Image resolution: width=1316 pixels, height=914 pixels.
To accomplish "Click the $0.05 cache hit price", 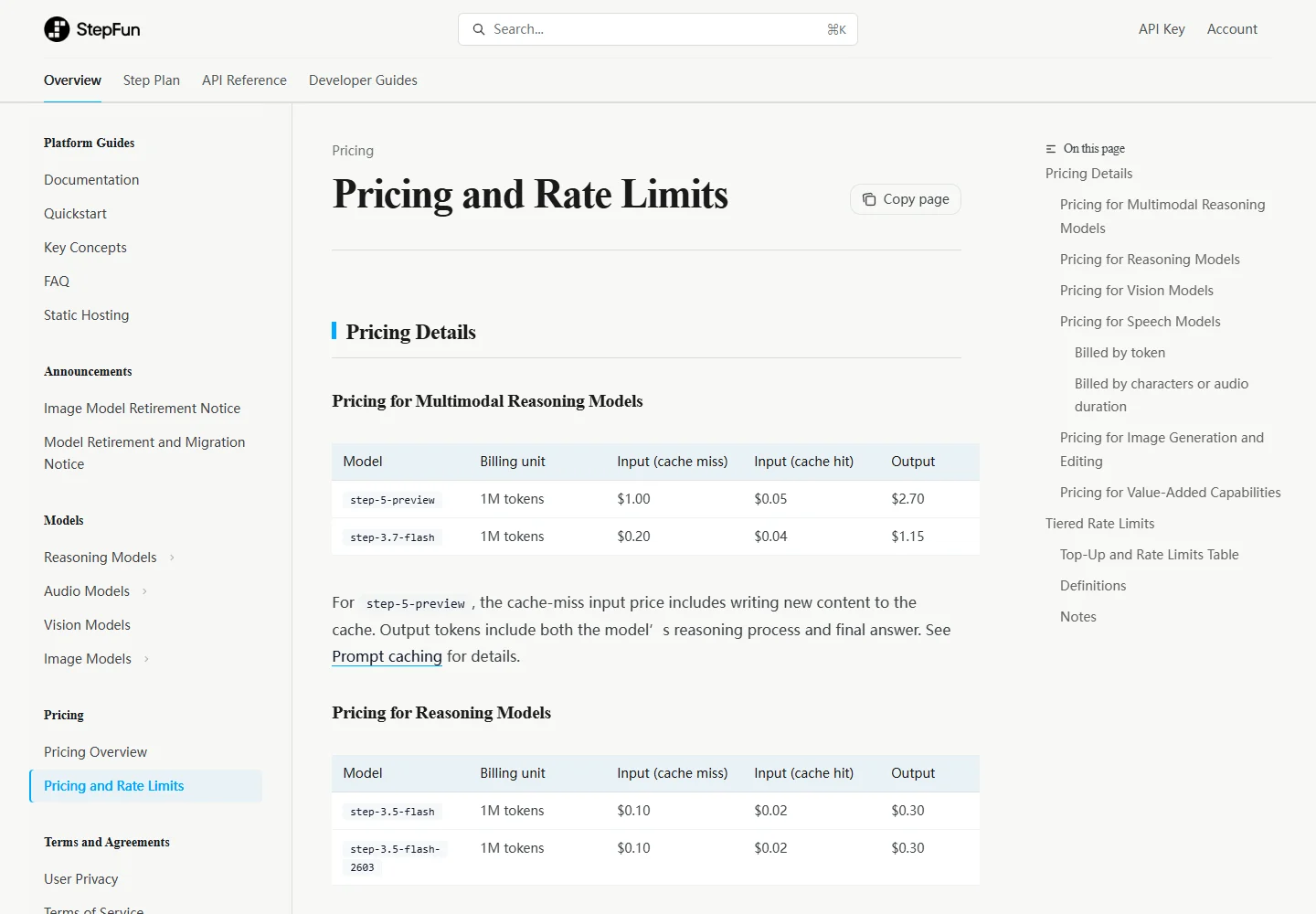I will pos(770,499).
